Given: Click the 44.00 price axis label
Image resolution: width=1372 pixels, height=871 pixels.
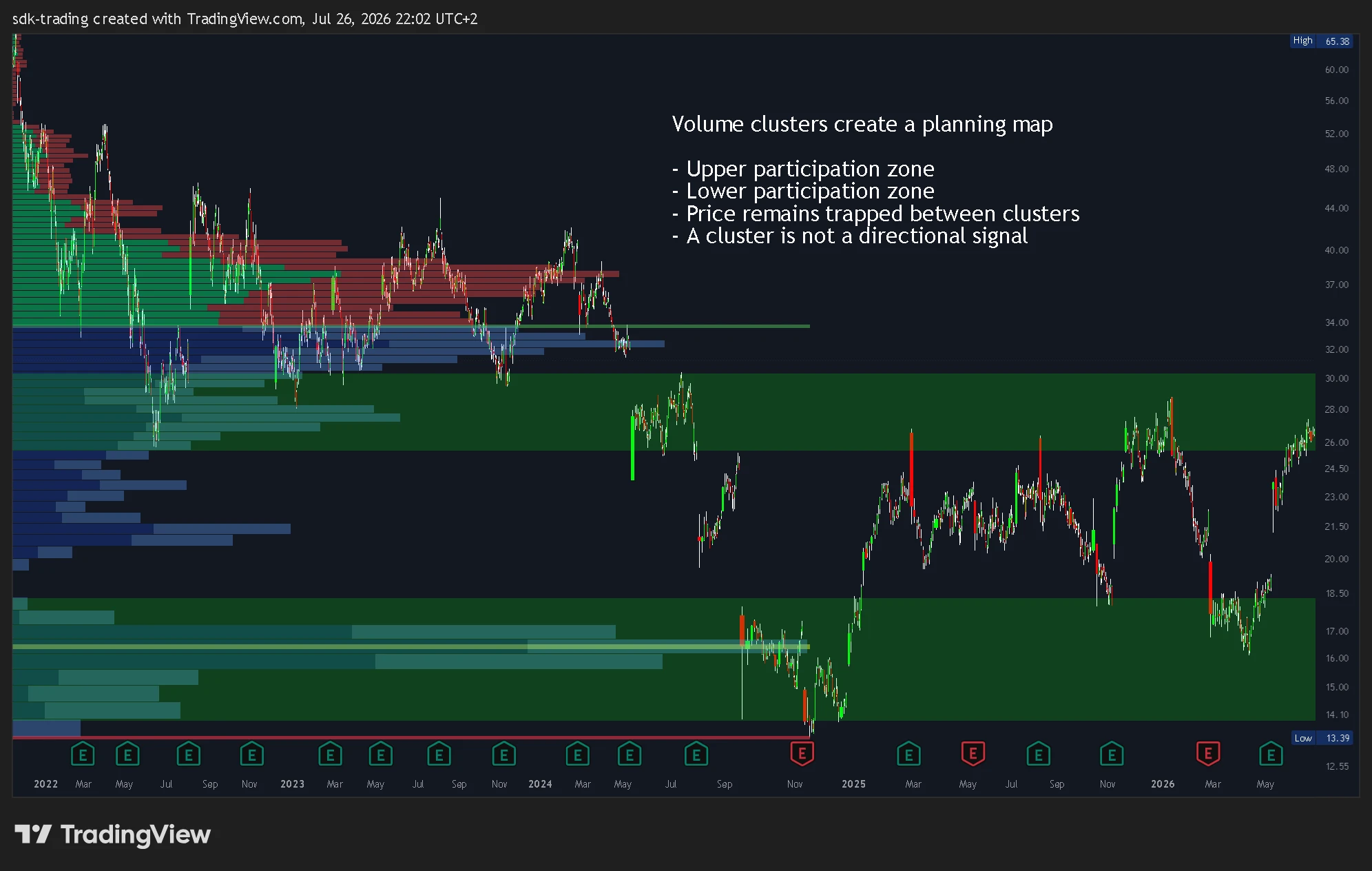Looking at the screenshot, I should (x=1336, y=208).
